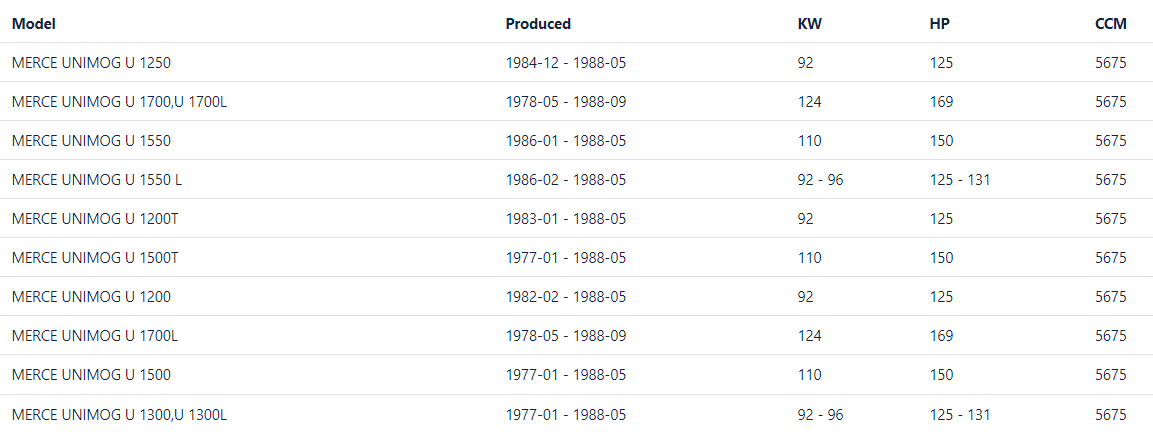
Task: Click production date 1986-02 - 1988-05
Action: click(x=566, y=180)
